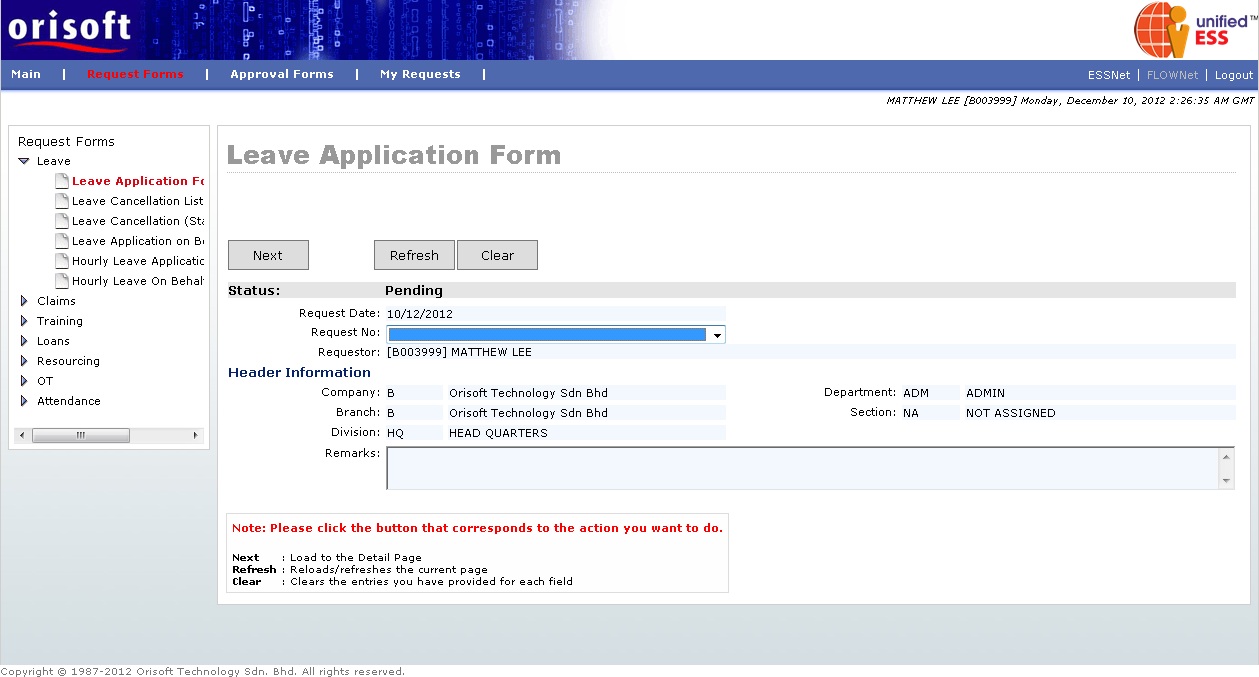Click the Logout link

tap(1234, 75)
